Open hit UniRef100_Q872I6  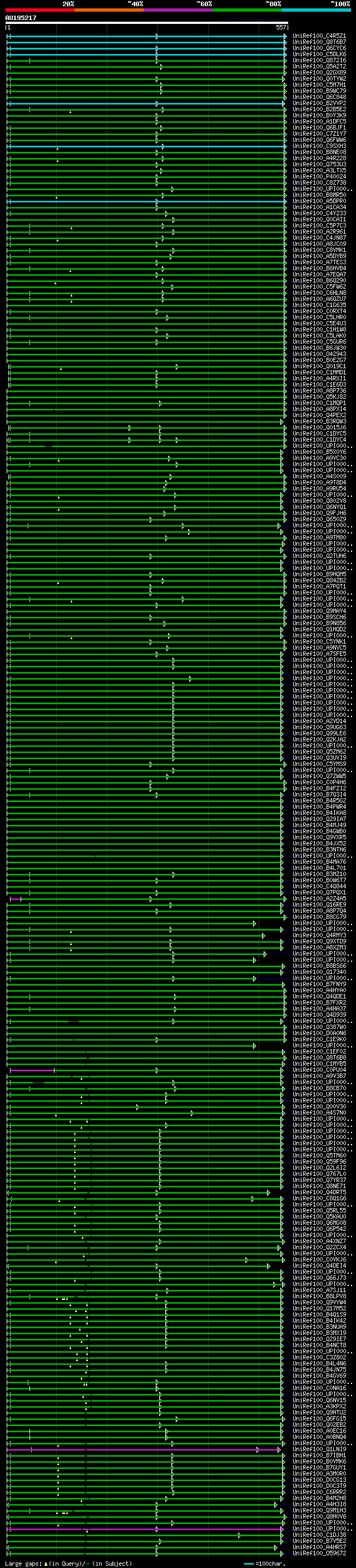319,61
